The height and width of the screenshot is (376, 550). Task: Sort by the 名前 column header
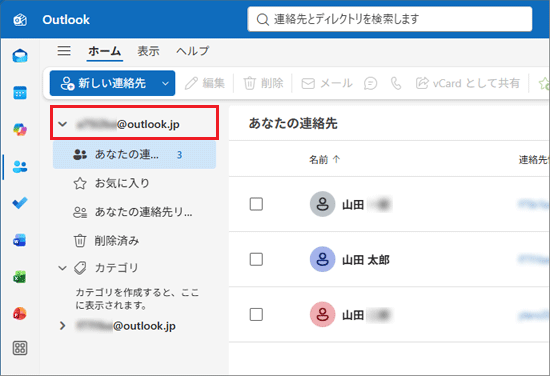[x=318, y=160]
